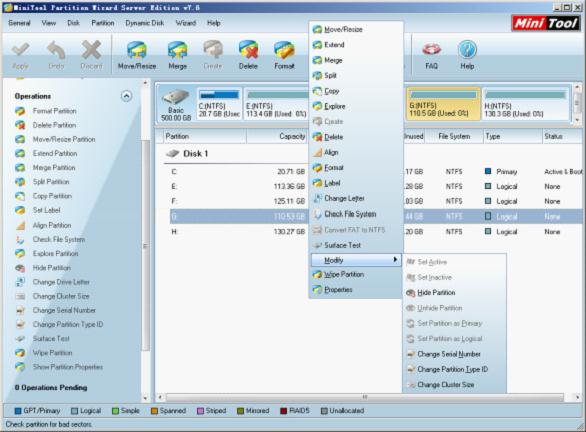
Task: Collapse the Operations panel chevron
Action: point(126,96)
